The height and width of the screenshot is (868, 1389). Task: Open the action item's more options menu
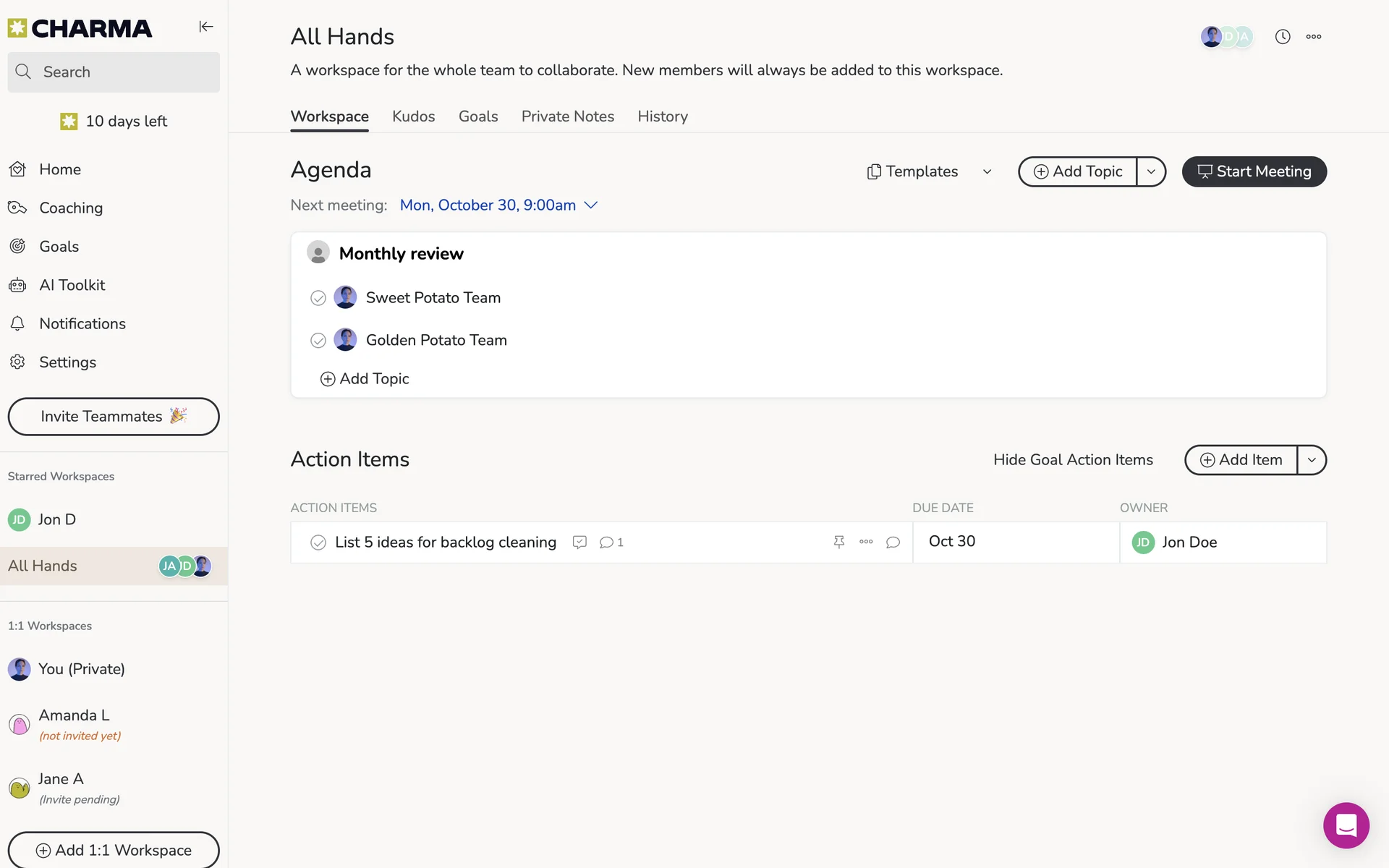coord(866,542)
